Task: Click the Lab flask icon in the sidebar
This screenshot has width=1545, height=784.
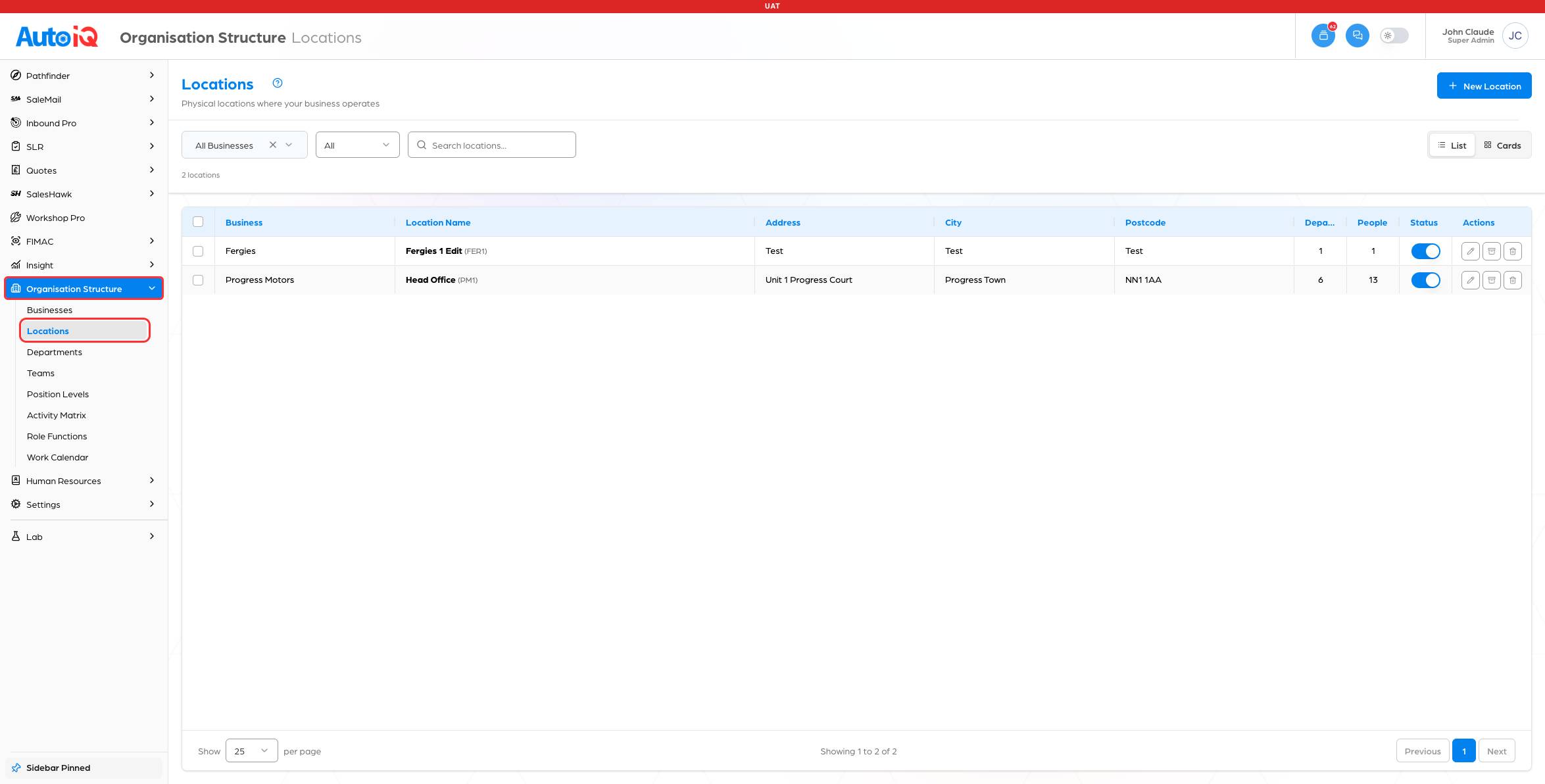Action: pos(16,536)
